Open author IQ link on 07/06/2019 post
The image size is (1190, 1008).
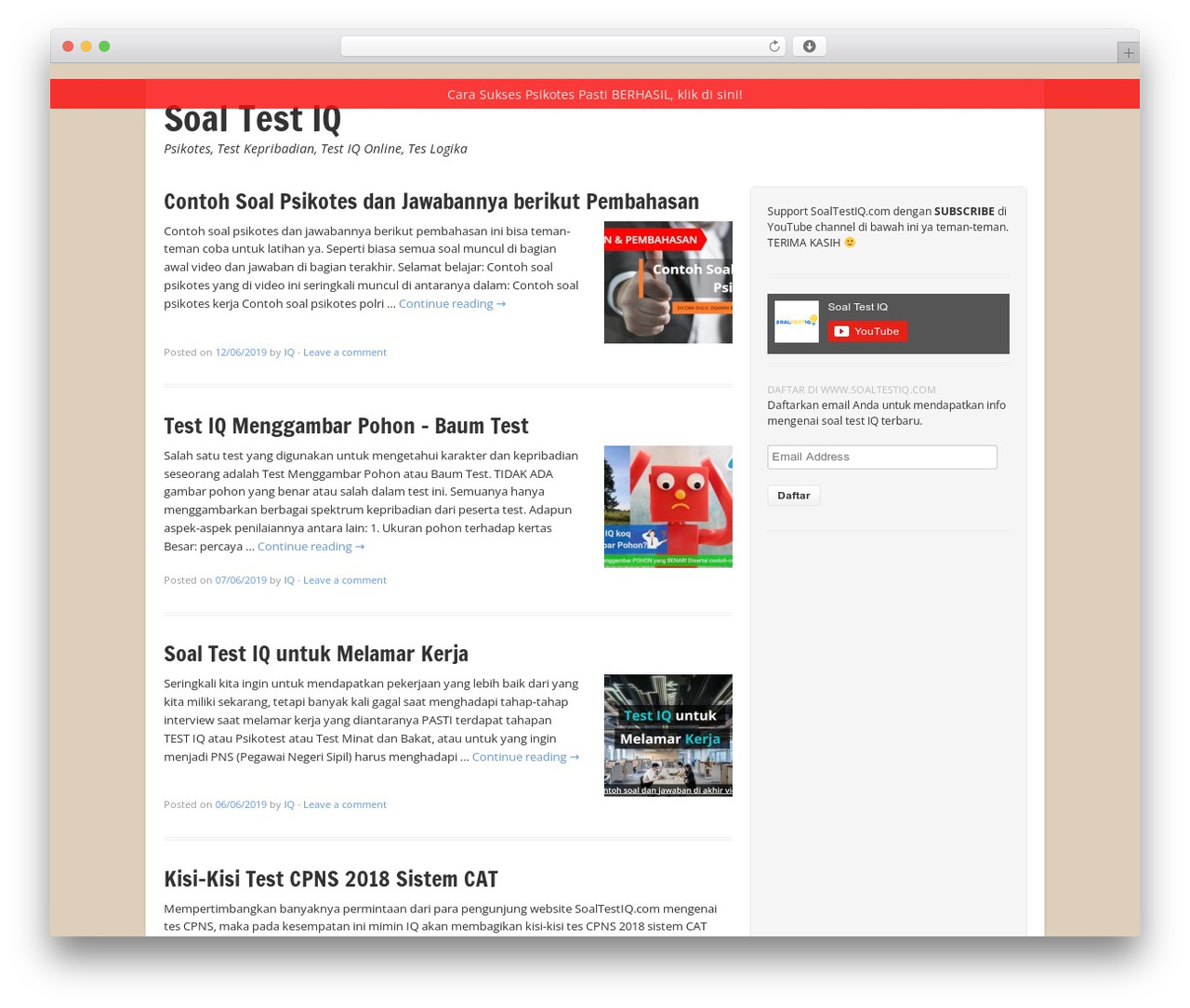click(x=289, y=580)
